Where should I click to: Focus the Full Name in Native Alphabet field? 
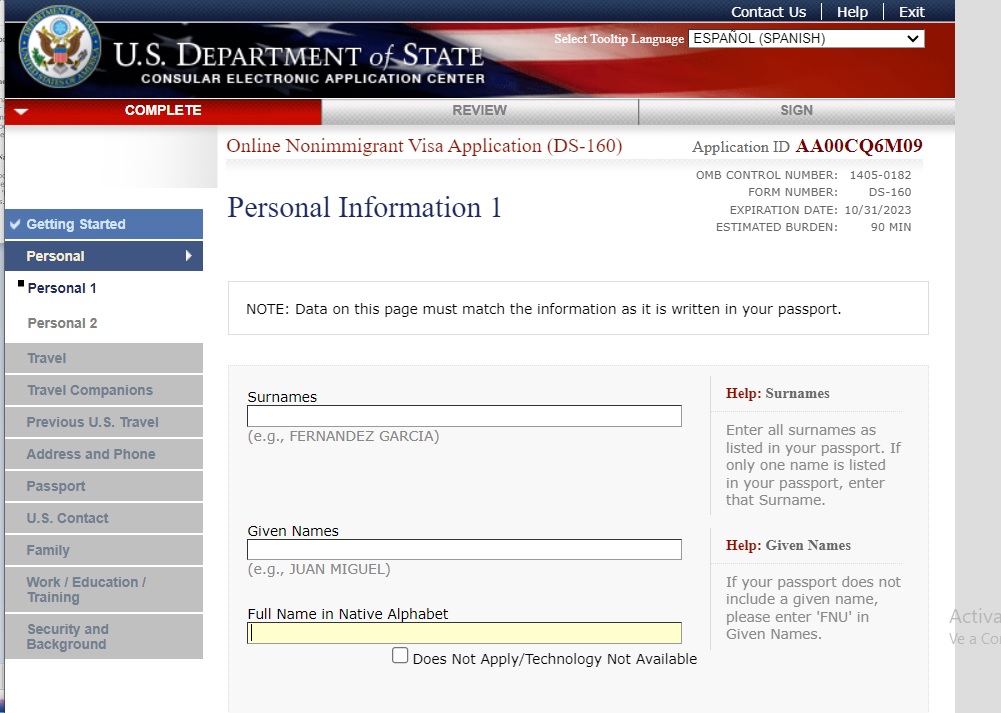click(464, 633)
